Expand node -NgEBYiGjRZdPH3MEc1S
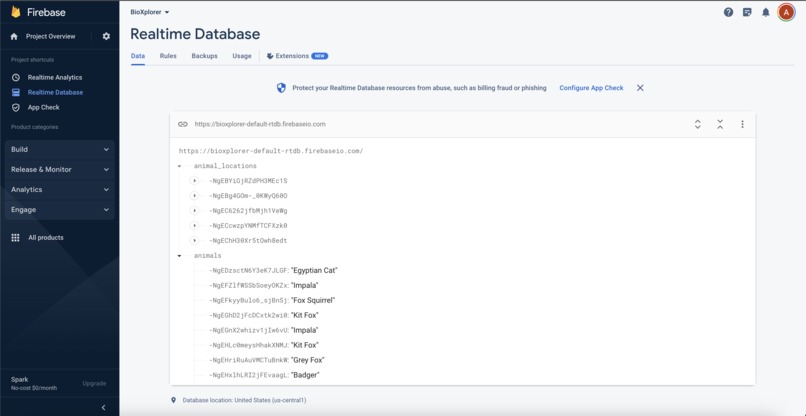The height and width of the screenshot is (416, 806). pyautogui.click(x=194, y=181)
